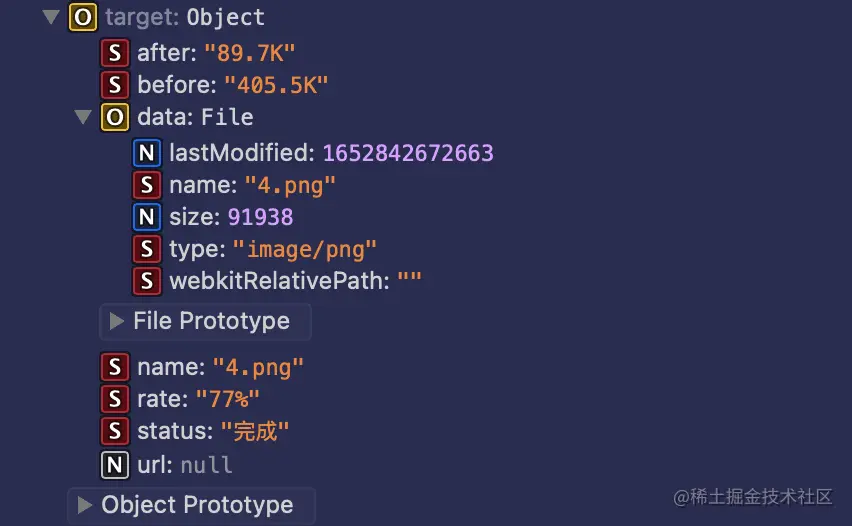
Task: Click the "405.5K" before value
Action: tap(276, 85)
